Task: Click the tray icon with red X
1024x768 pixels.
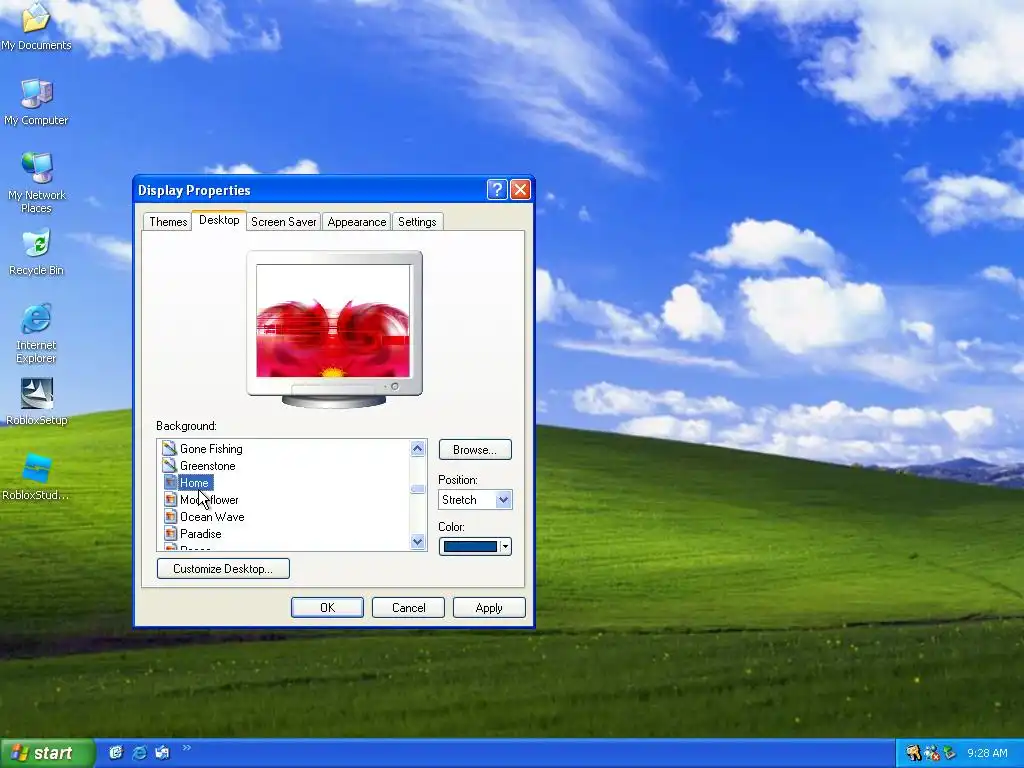Action: point(931,753)
